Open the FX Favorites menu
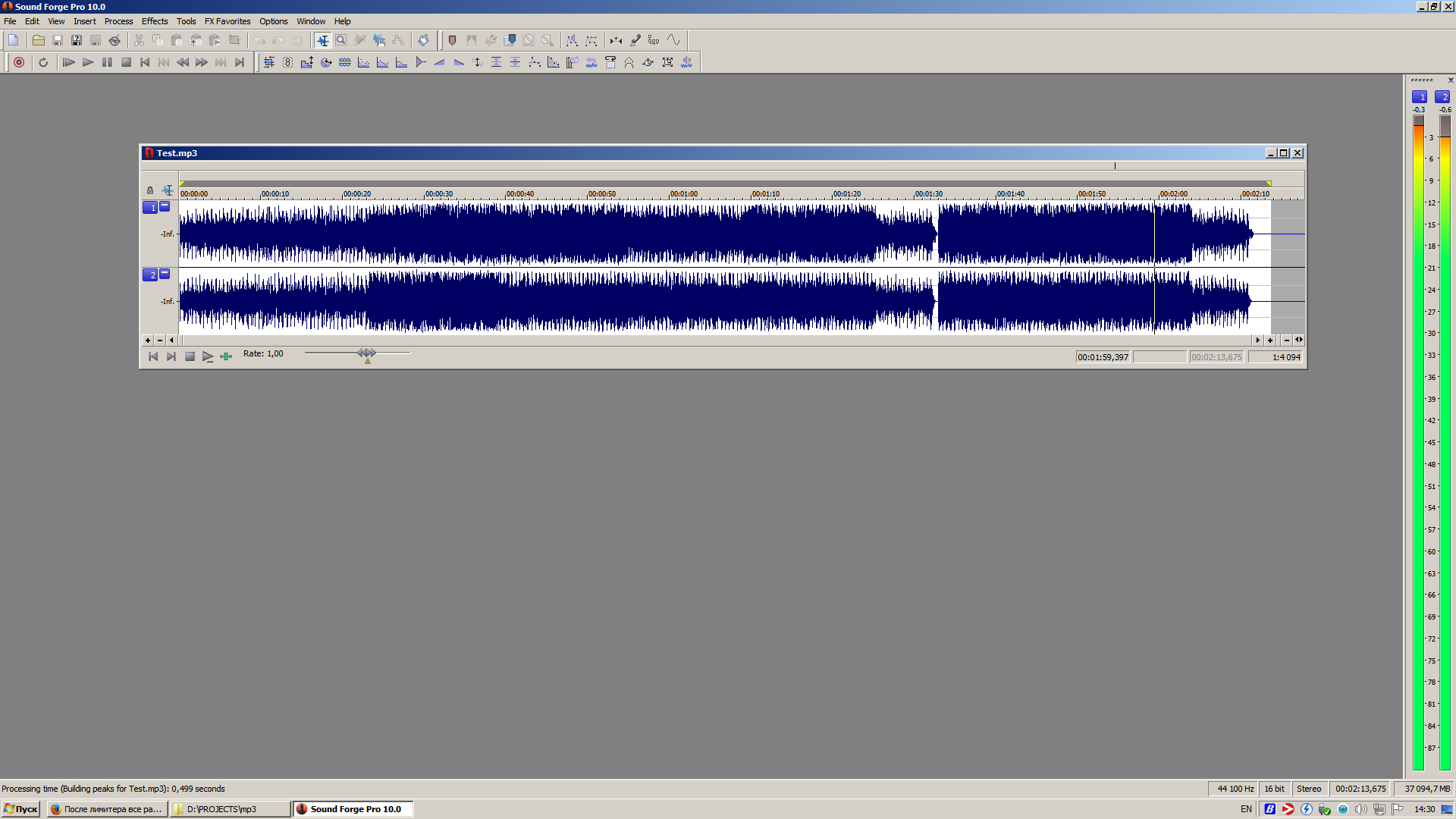Image resolution: width=1456 pixels, height=819 pixels. click(227, 21)
